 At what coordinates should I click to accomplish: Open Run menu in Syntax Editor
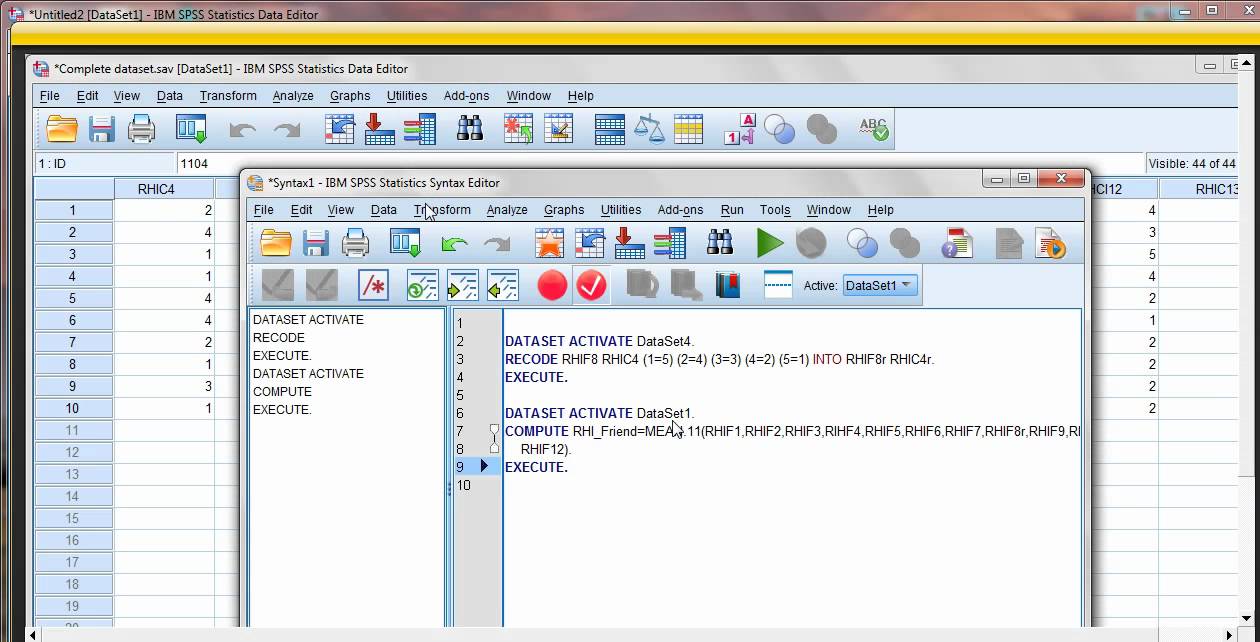click(732, 210)
